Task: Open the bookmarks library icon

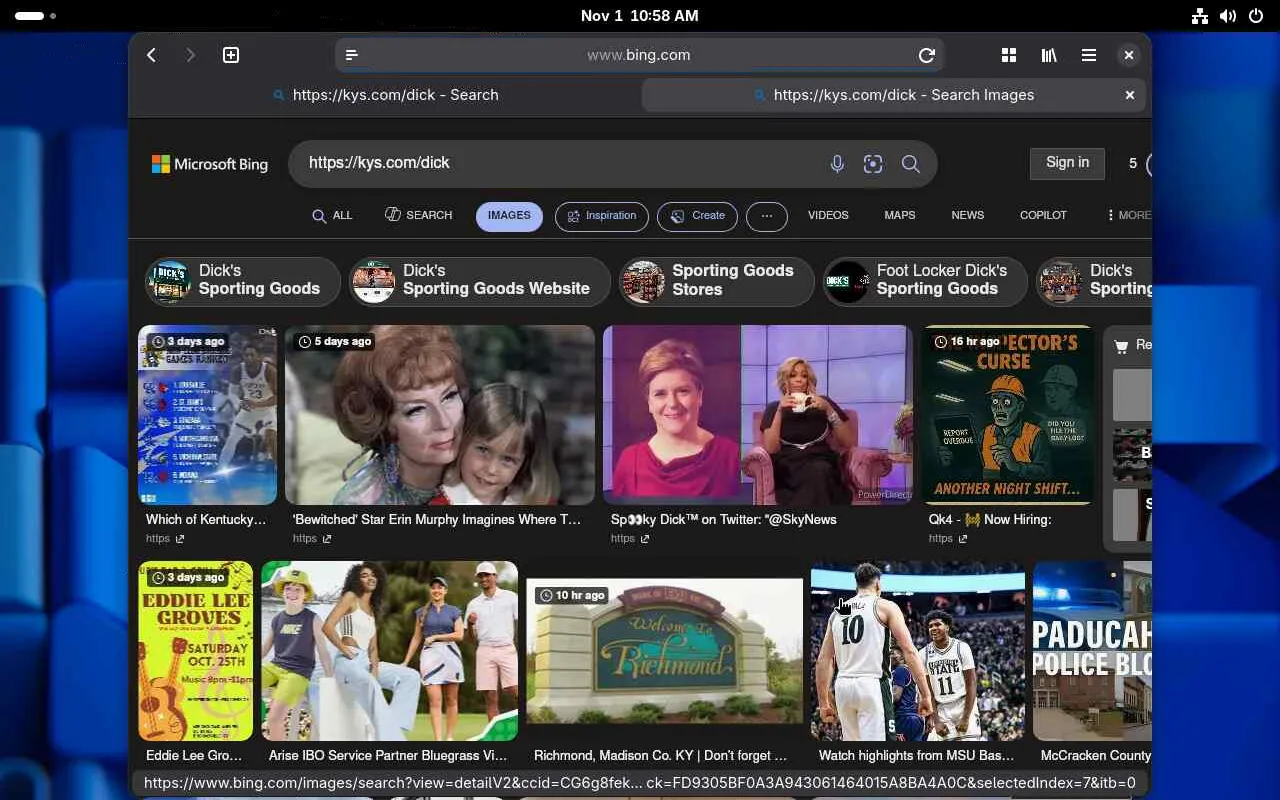Action: click(1049, 55)
